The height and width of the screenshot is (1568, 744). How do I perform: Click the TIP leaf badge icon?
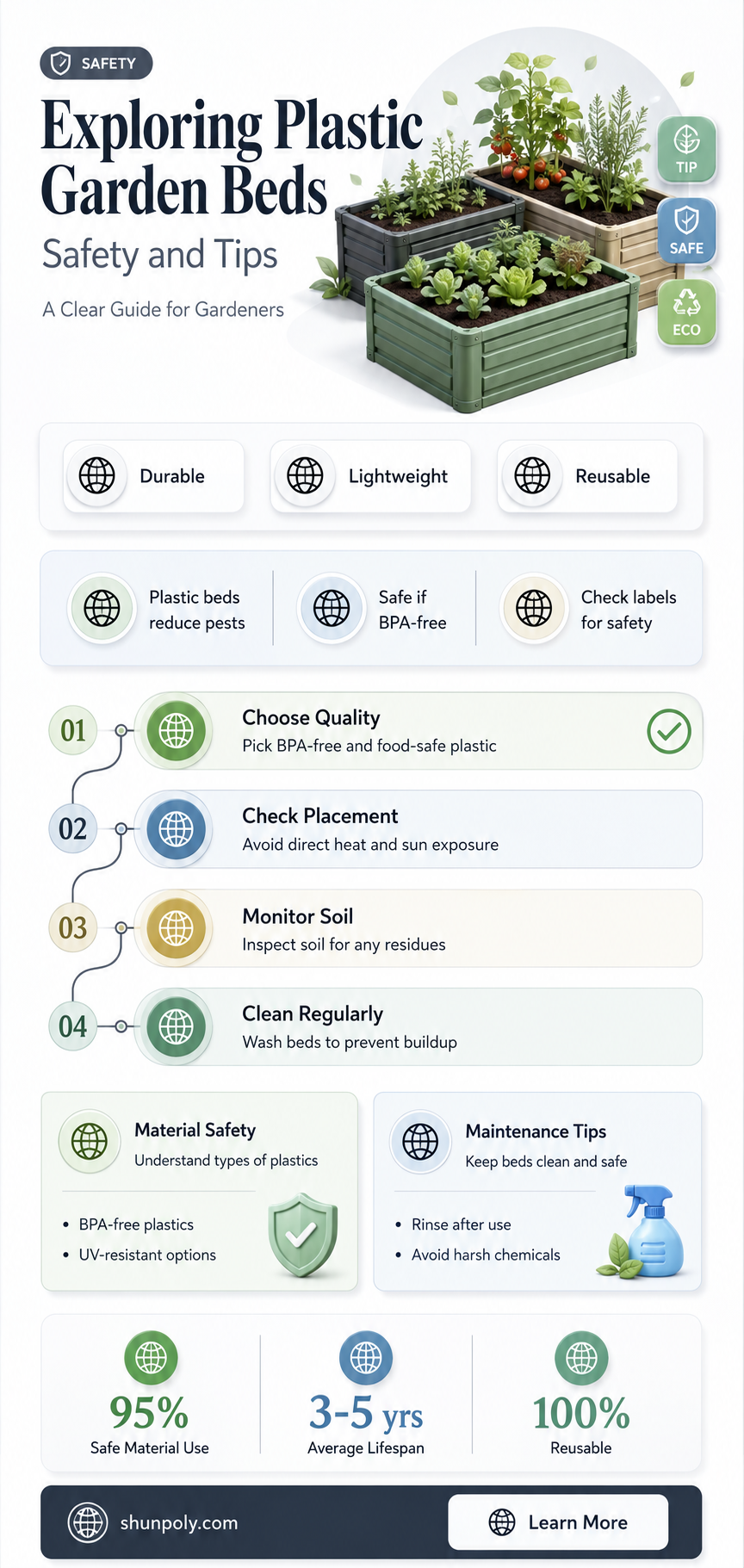[x=686, y=149]
